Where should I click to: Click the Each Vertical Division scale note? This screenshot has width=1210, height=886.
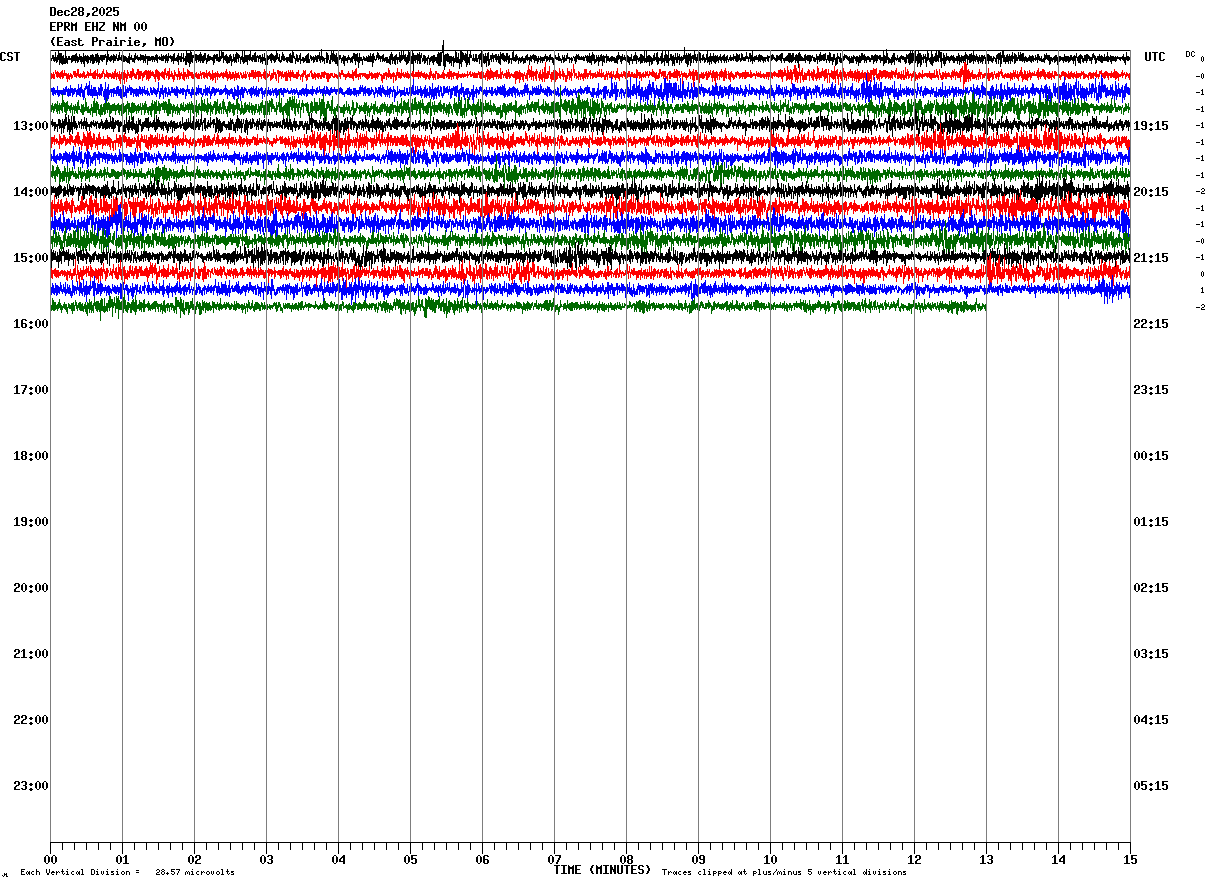(x=80, y=873)
